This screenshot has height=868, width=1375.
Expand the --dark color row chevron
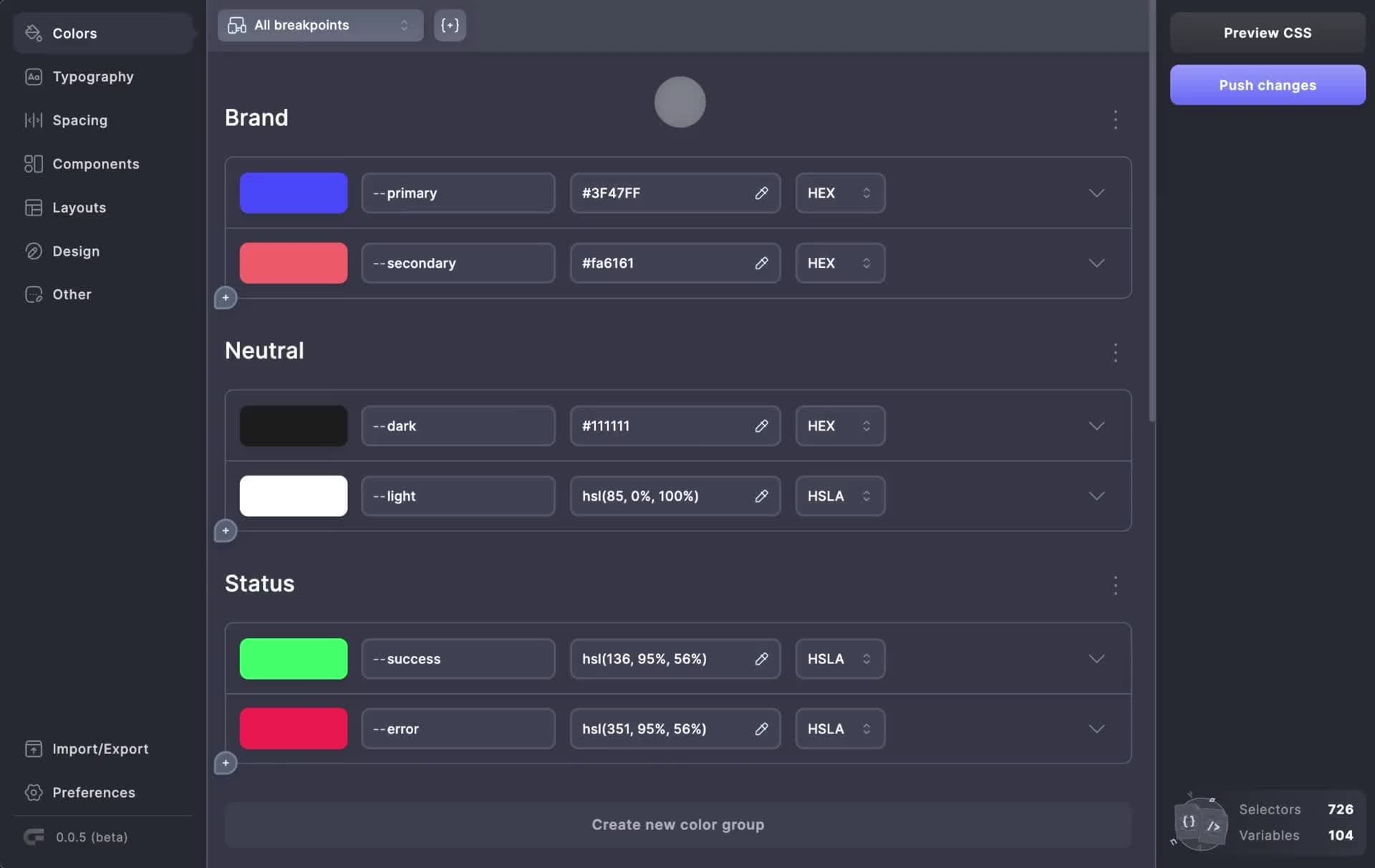[1096, 426]
